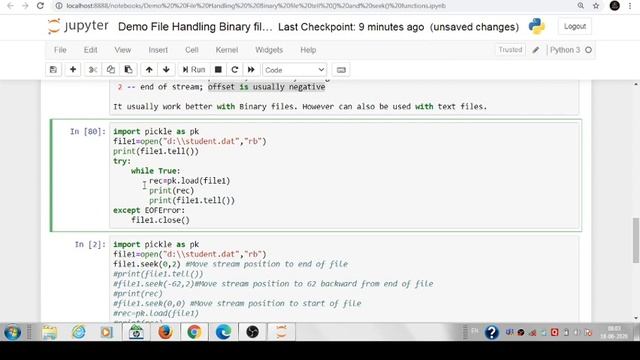
Task: Click the Logout button
Action: [x=575, y=27]
